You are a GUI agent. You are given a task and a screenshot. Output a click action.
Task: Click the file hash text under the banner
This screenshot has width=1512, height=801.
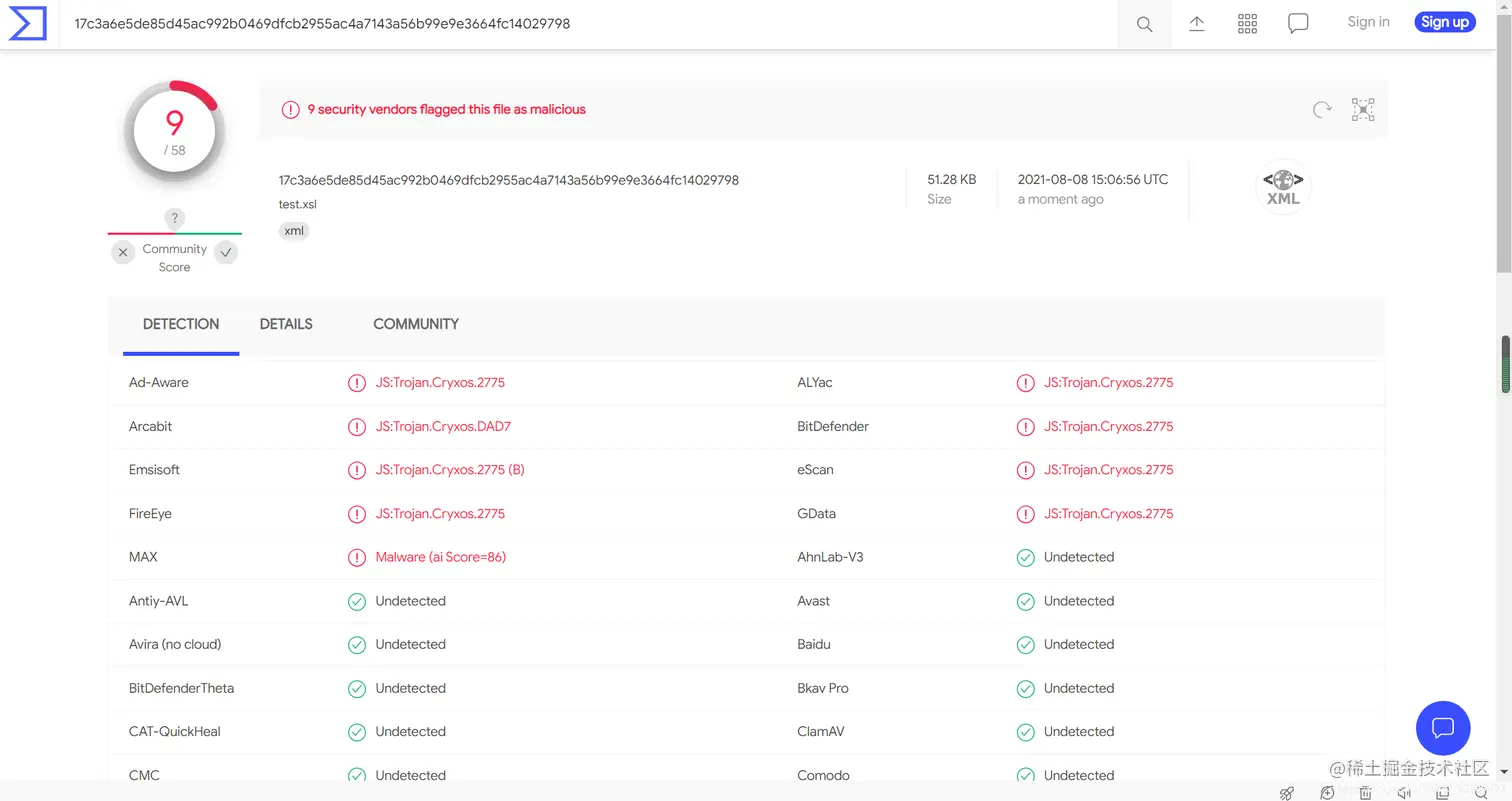(x=509, y=180)
